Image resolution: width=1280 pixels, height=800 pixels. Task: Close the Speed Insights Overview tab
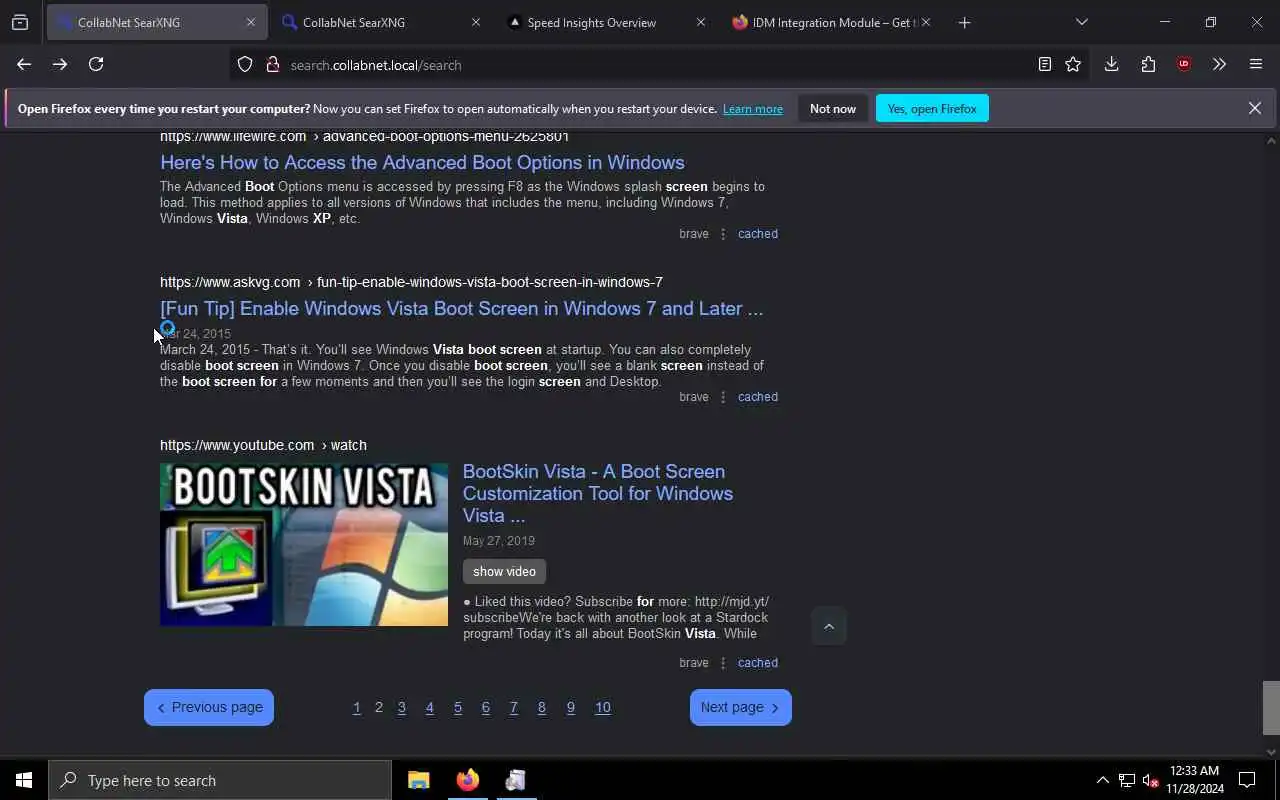click(x=700, y=22)
